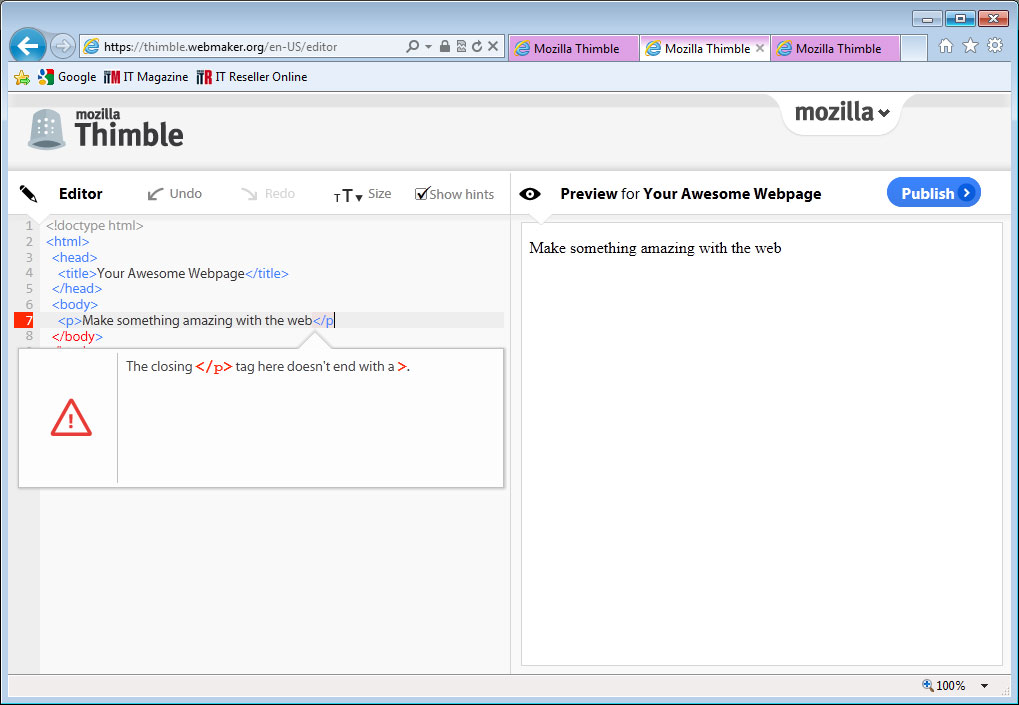The height and width of the screenshot is (705, 1019).
Task: Click the mozilla Thimble title text
Action: coord(129,129)
